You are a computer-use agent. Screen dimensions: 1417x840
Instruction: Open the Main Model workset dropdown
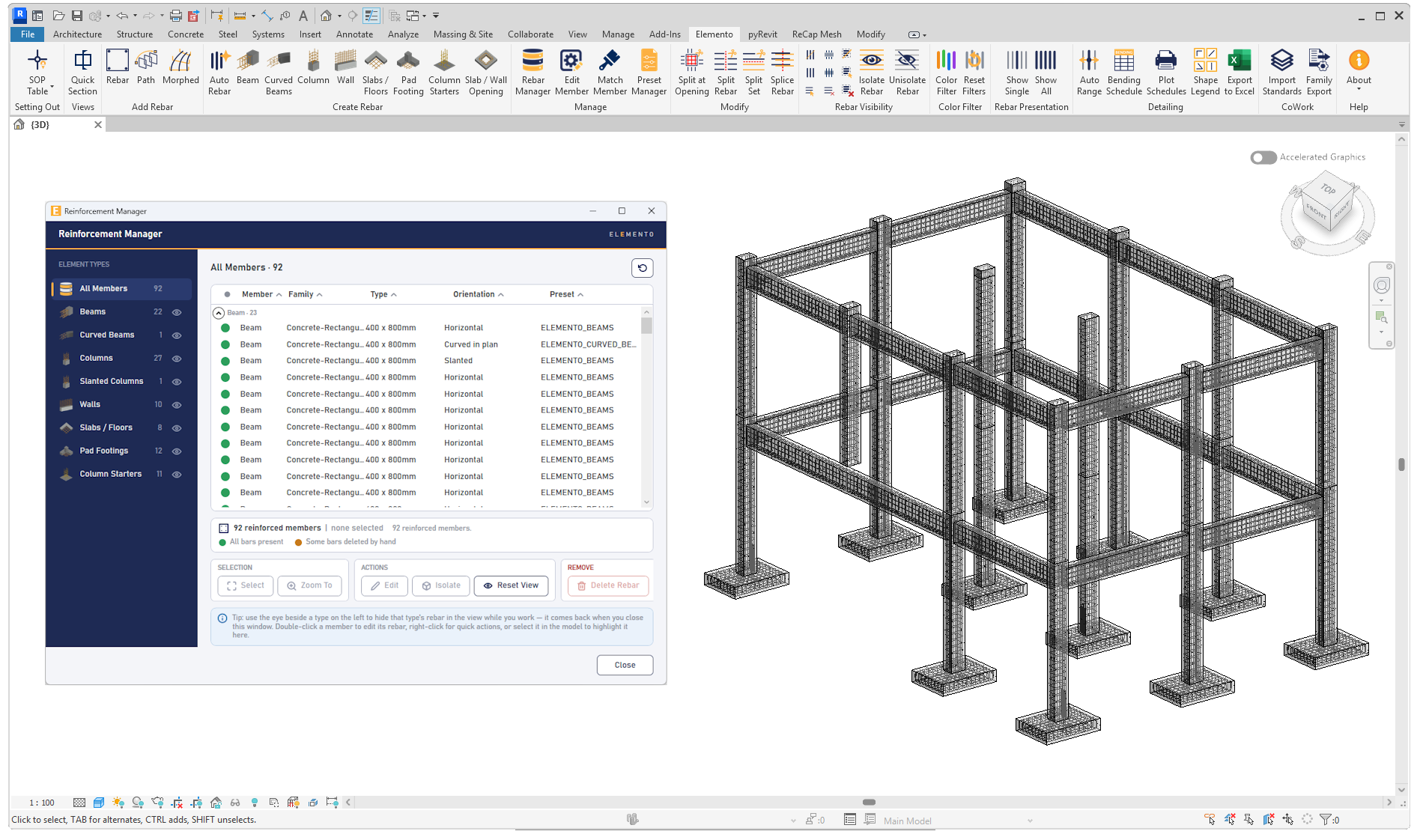click(958, 821)
